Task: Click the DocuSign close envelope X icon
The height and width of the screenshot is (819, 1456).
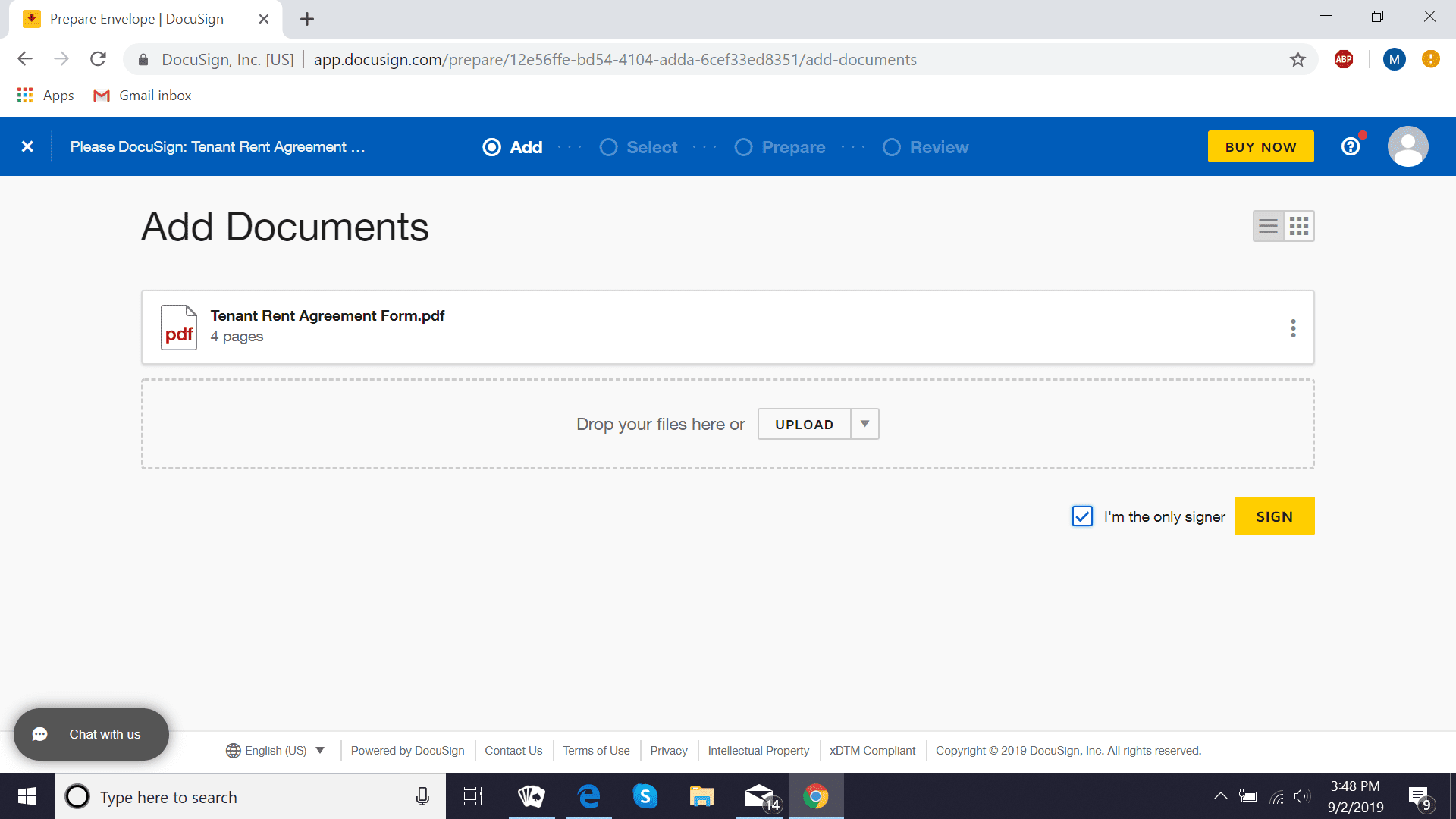Action: (28, 147)
